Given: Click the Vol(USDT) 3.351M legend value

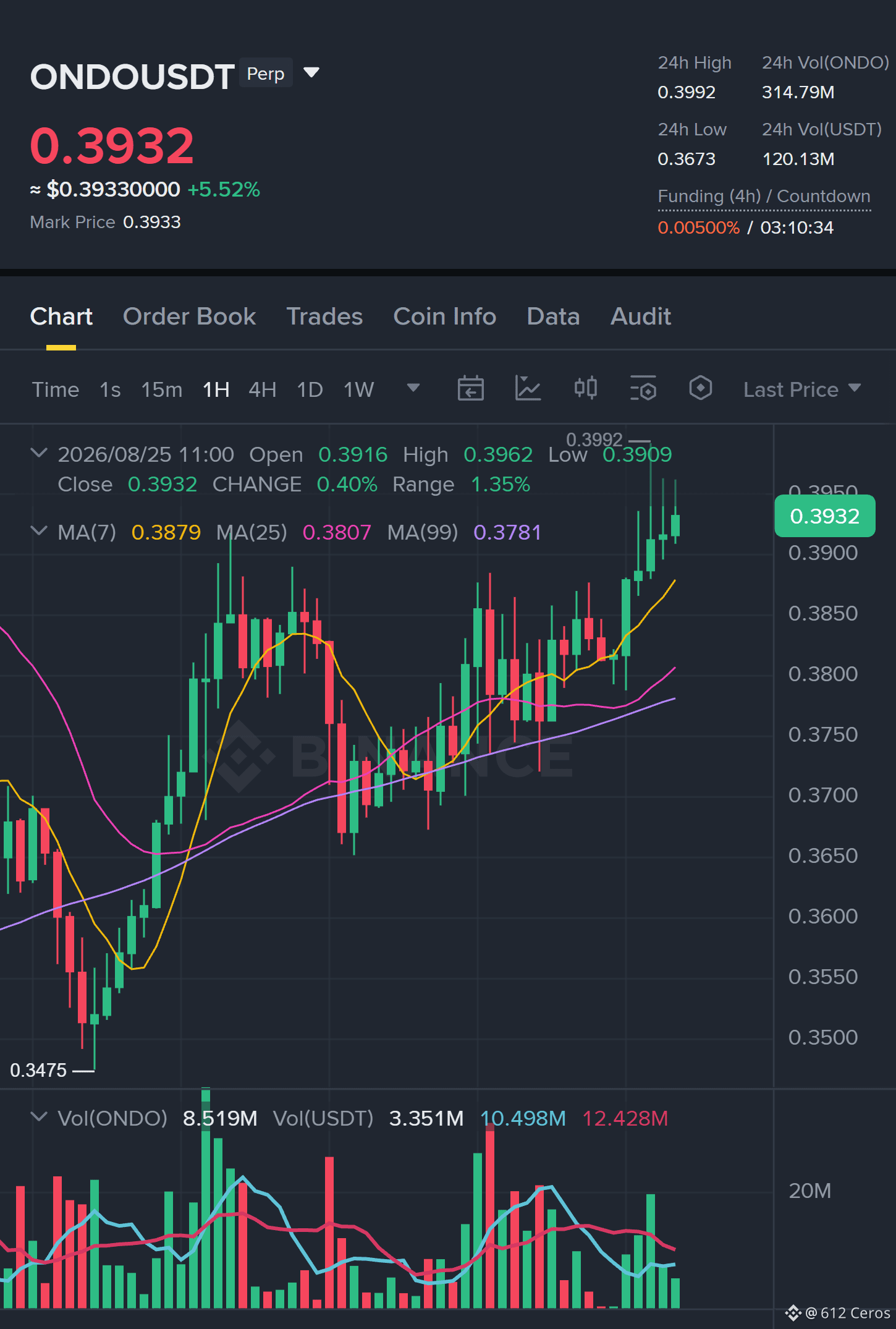Looking at the screenshot, I should tap(426, 1118).
